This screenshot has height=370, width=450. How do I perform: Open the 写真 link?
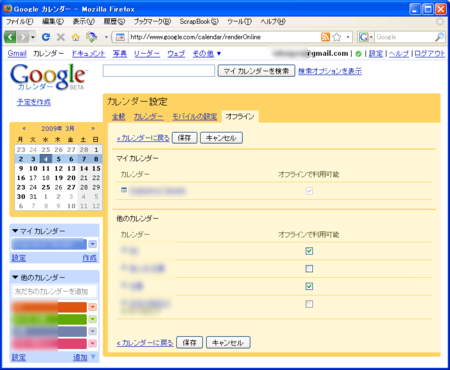(120, 54)
